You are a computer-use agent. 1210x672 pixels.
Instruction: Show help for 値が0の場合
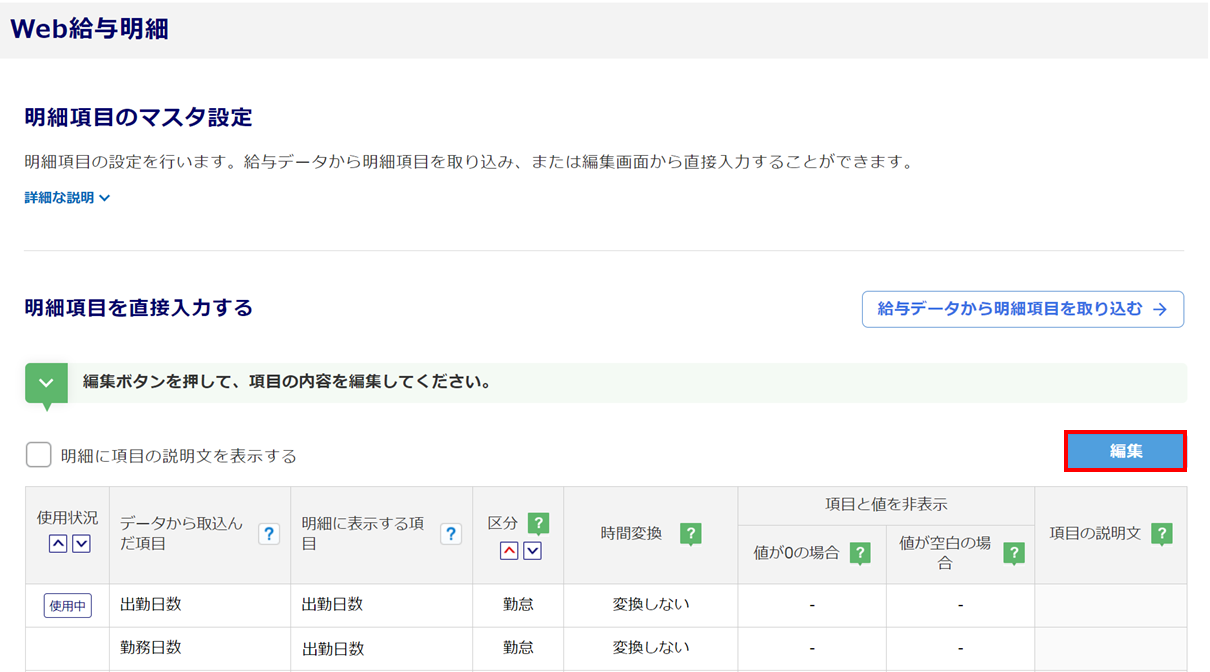tap(860, 553)
